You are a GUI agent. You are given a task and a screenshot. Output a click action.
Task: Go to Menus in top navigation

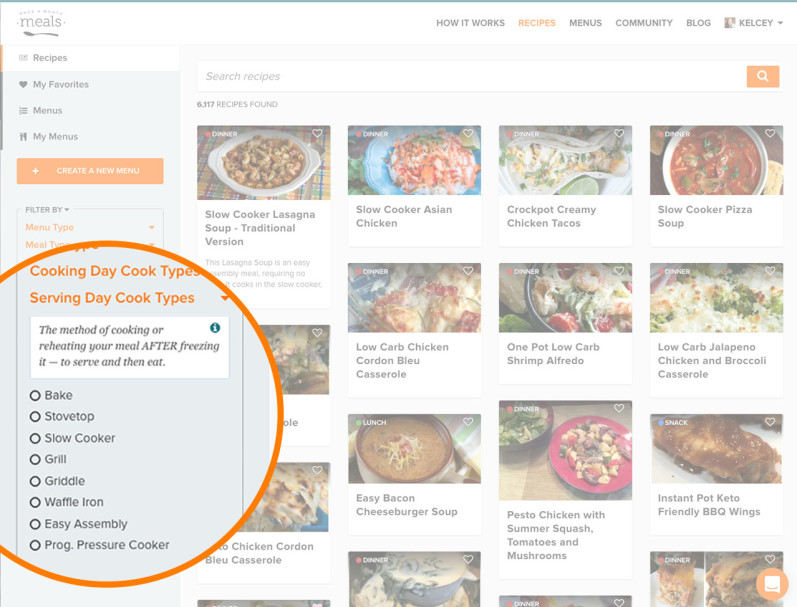coord(586,23)
